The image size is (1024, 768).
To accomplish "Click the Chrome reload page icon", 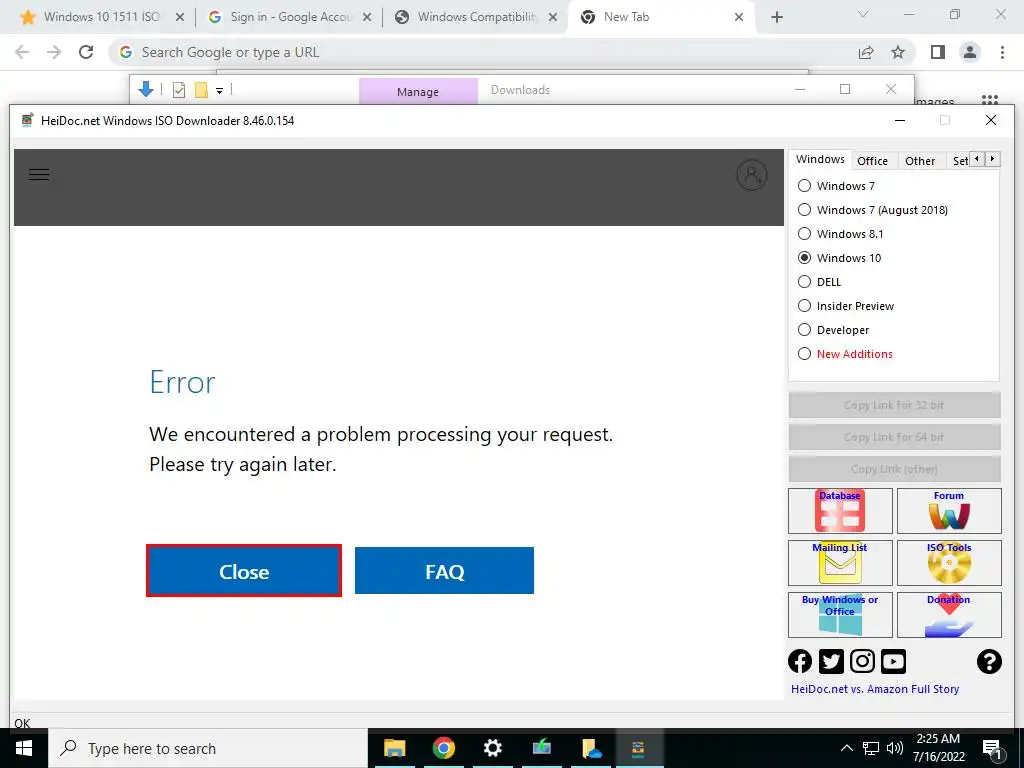I will [86, 52].
